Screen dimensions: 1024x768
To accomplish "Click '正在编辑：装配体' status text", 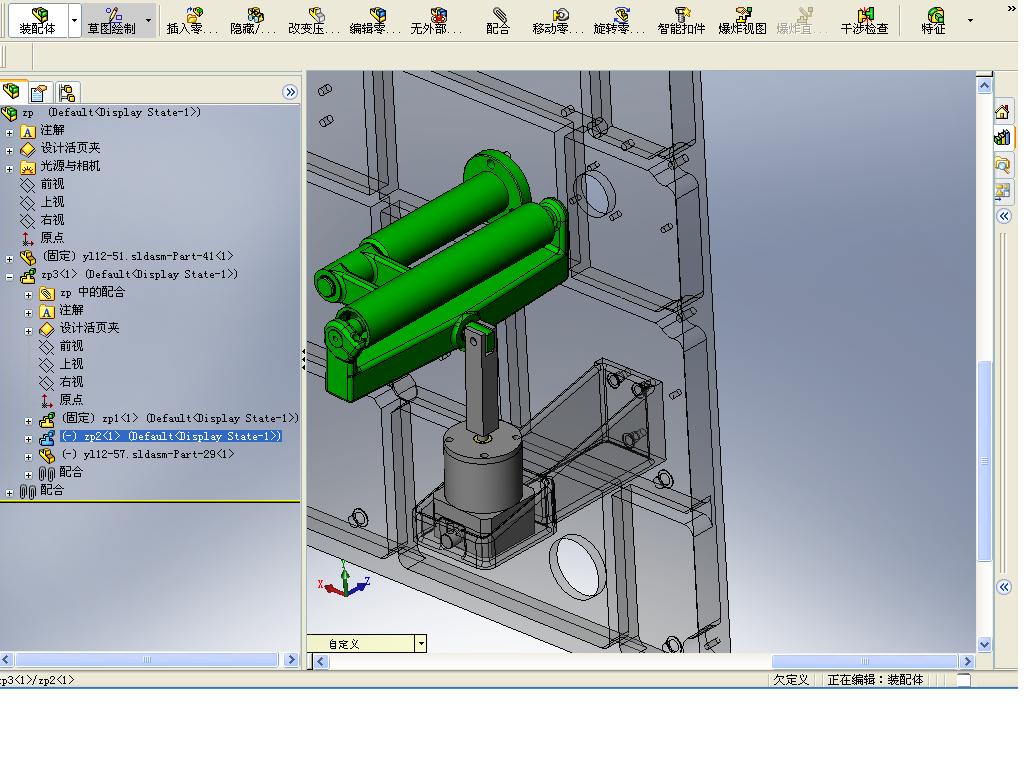I will pos(875,680).
